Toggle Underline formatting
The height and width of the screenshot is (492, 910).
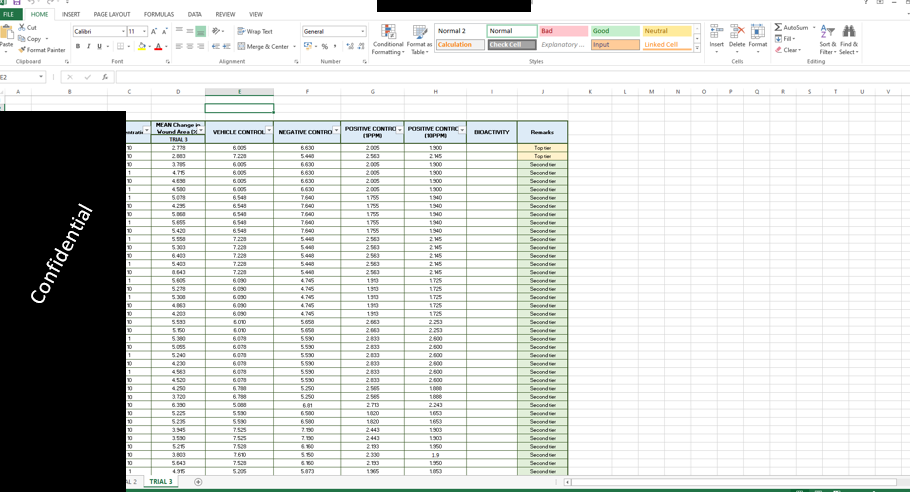(99, 46)
